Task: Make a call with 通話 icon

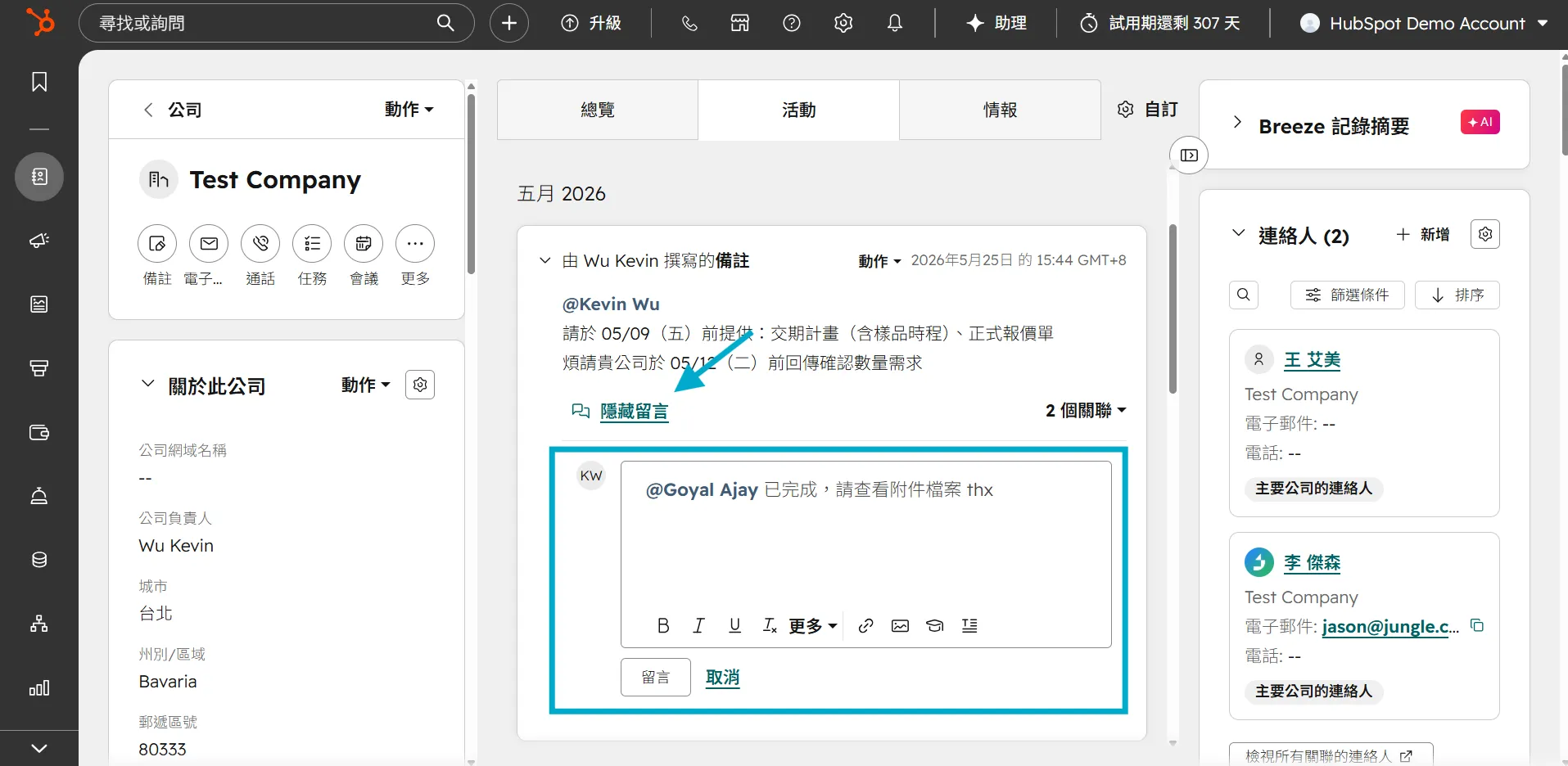Action: coord(260,244)
